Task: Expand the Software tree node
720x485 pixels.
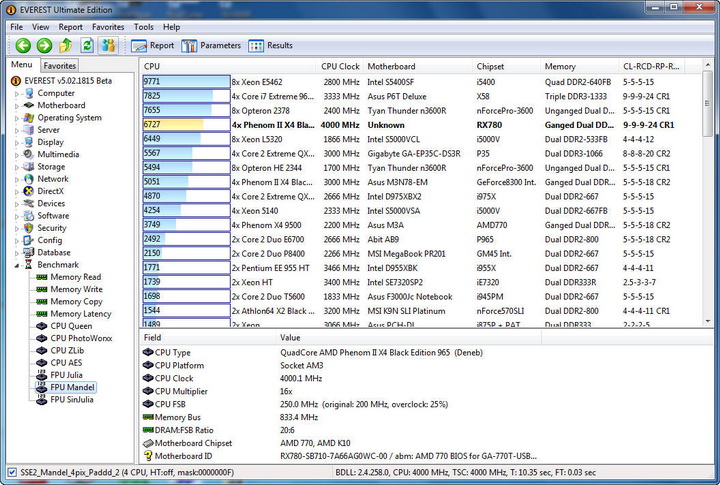Action: [x=17, y=216]
